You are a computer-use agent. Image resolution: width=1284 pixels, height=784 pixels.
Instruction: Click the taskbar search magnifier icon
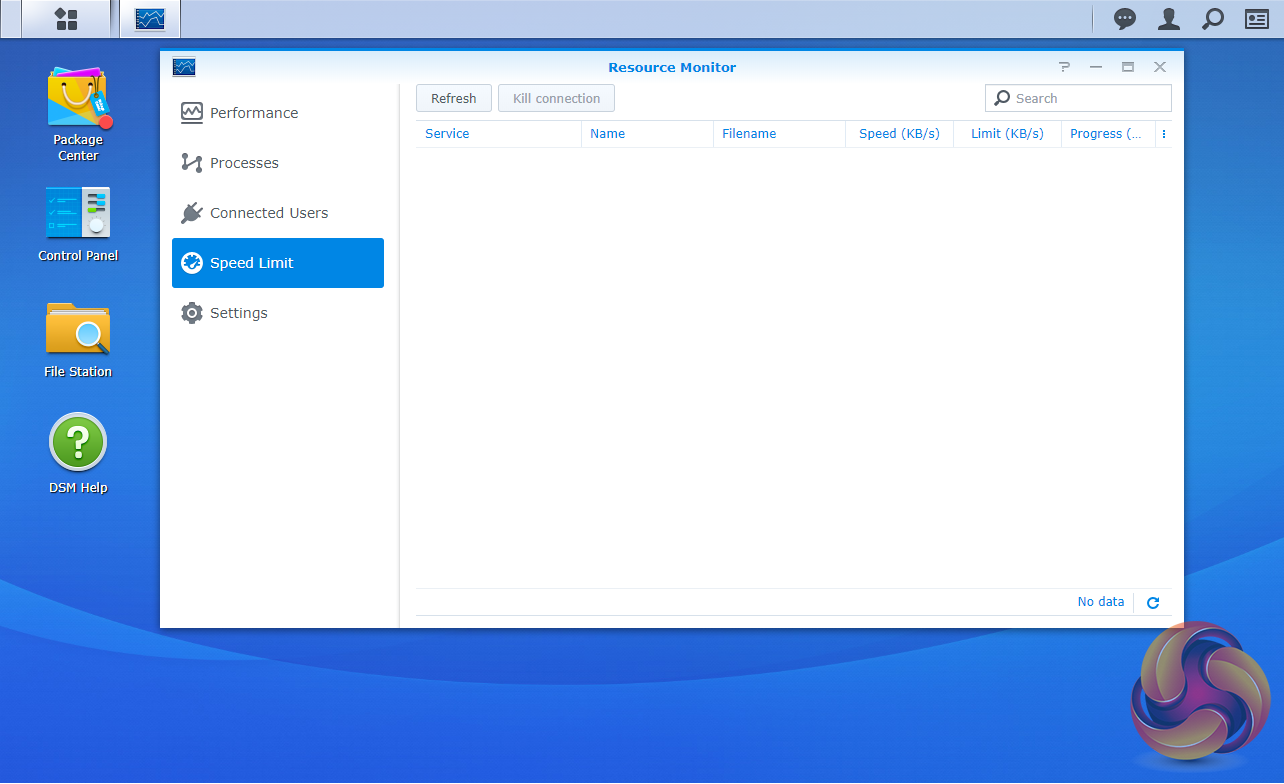1212,19
